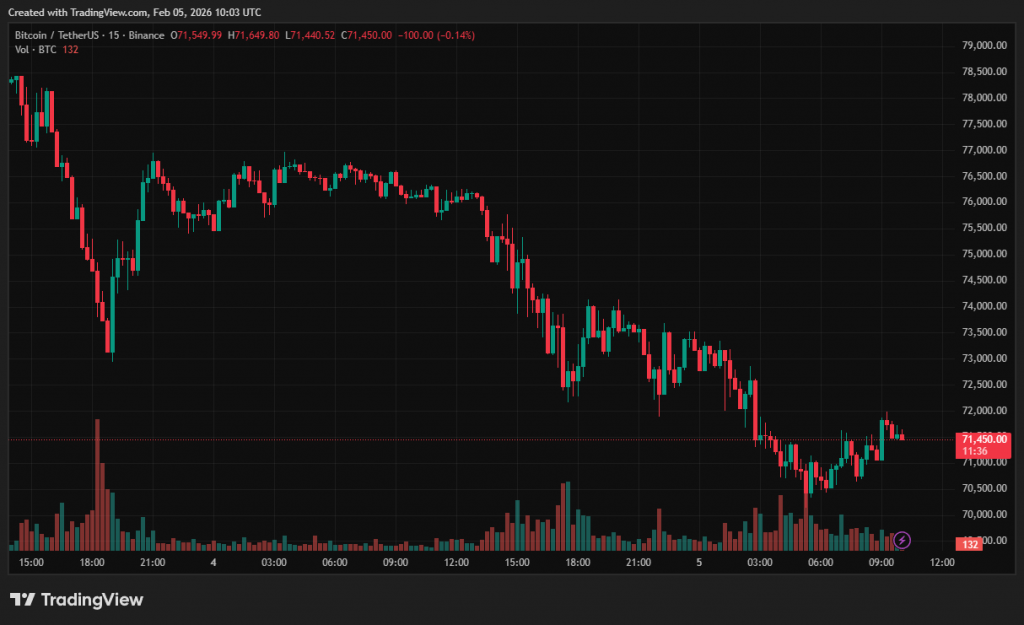
Task: Click the 11:36 candle countdown timer
Action: 976,452
